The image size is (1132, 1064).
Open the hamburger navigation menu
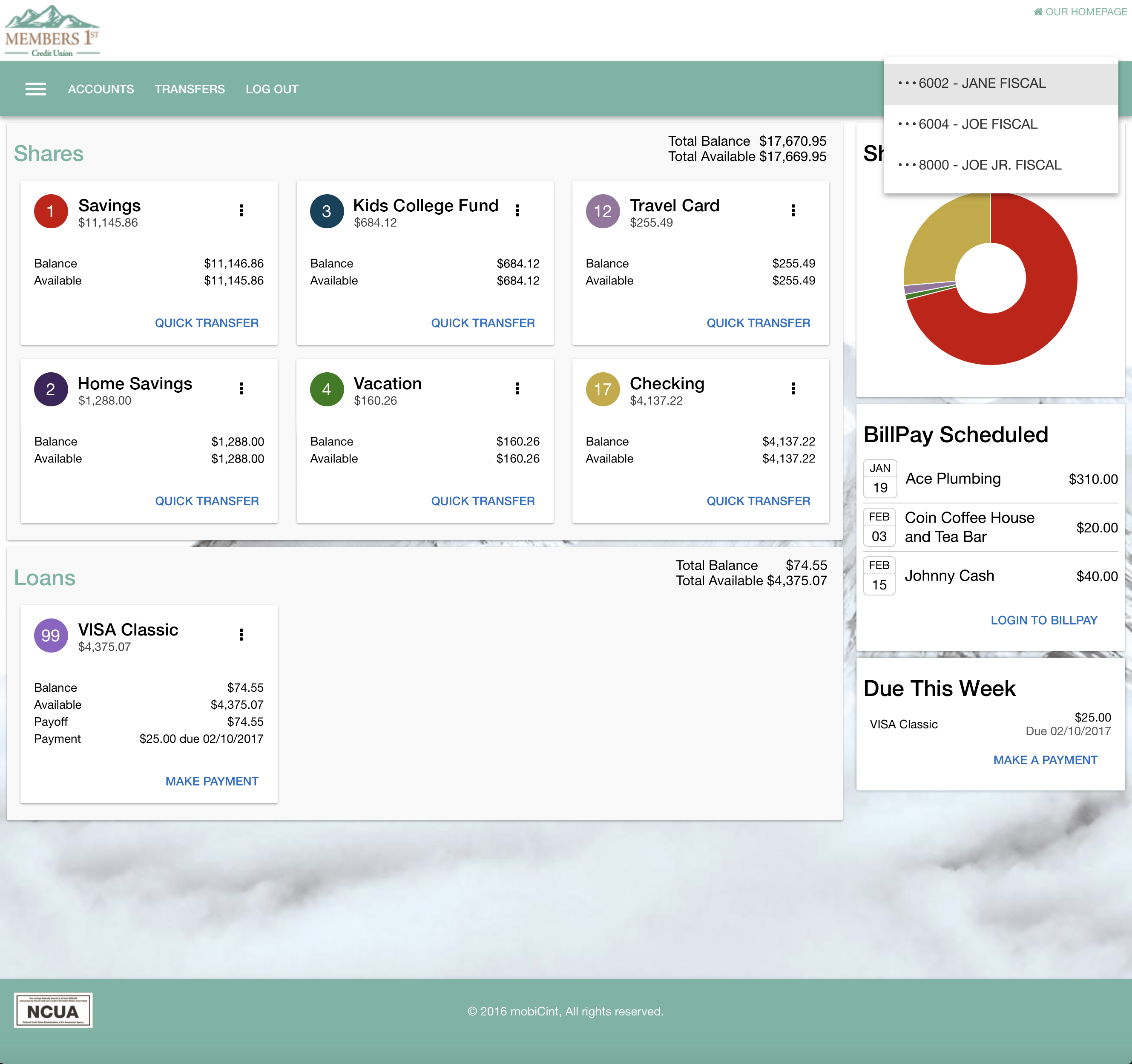tap(35, 89)
